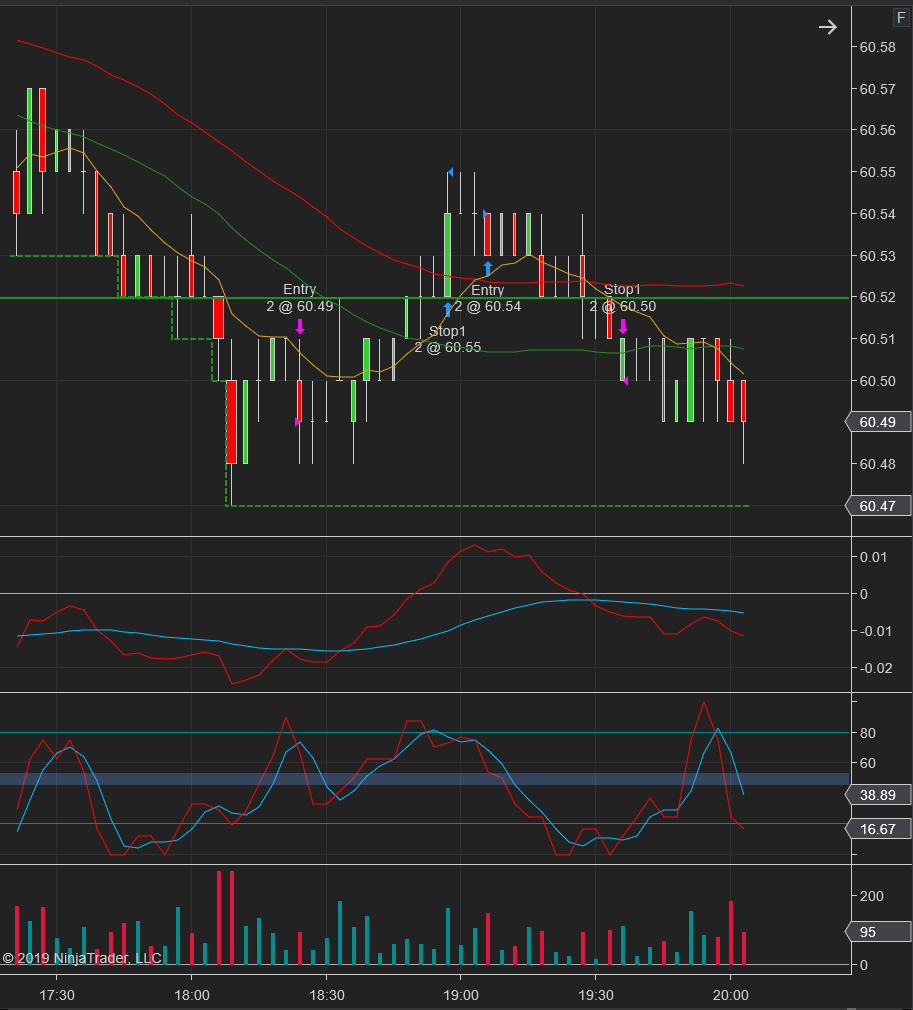This screenshot has width=913, height=1010.
Task: Click the 80 stochastic axis label
Action: point(868,733)
